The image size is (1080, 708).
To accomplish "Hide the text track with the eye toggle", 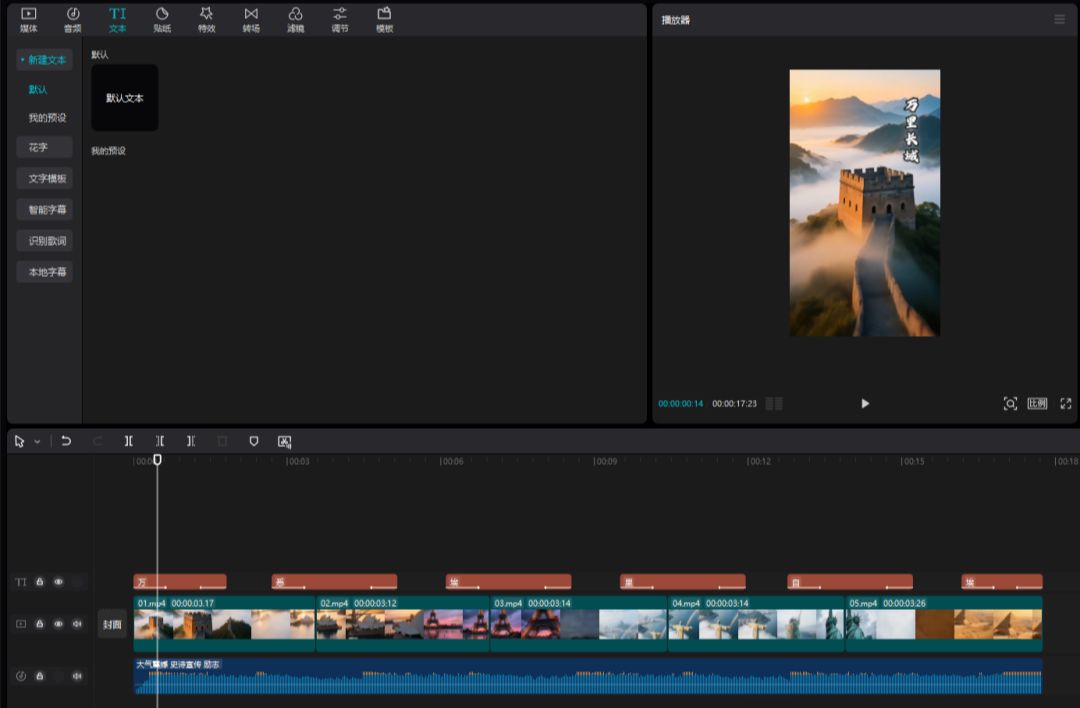I will [57, 581].
